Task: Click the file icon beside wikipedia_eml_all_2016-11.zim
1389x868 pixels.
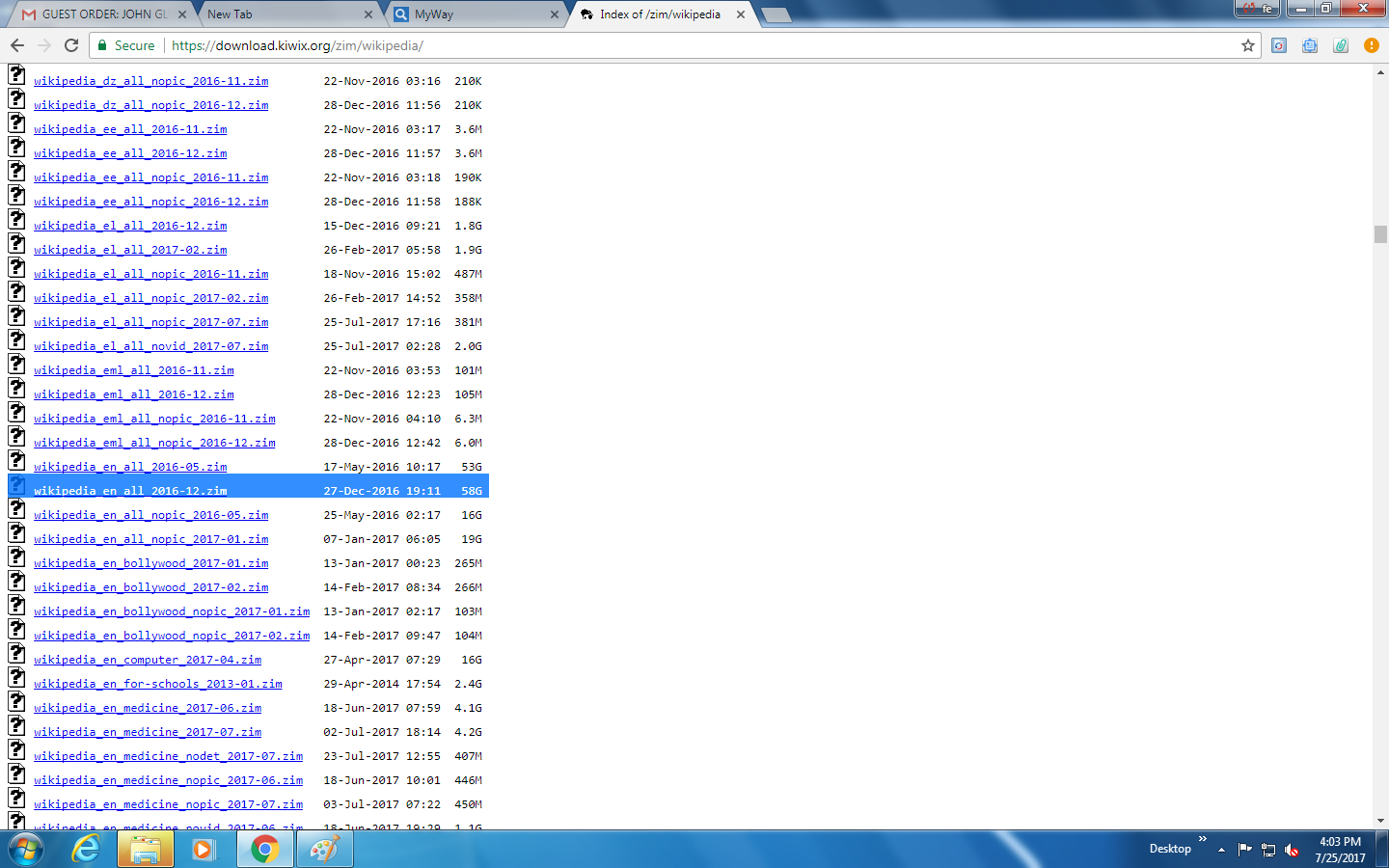Action: click(16, 365)
